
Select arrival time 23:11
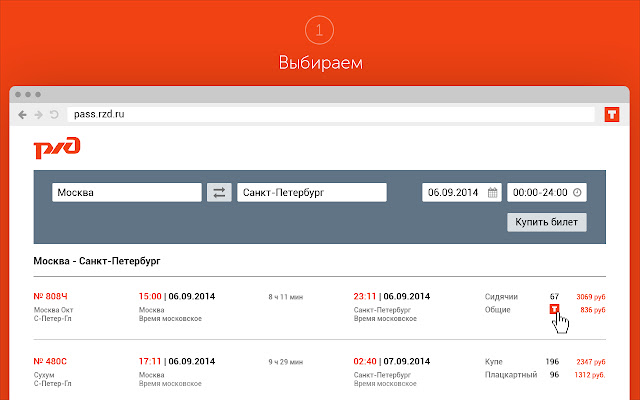point(364,296)
